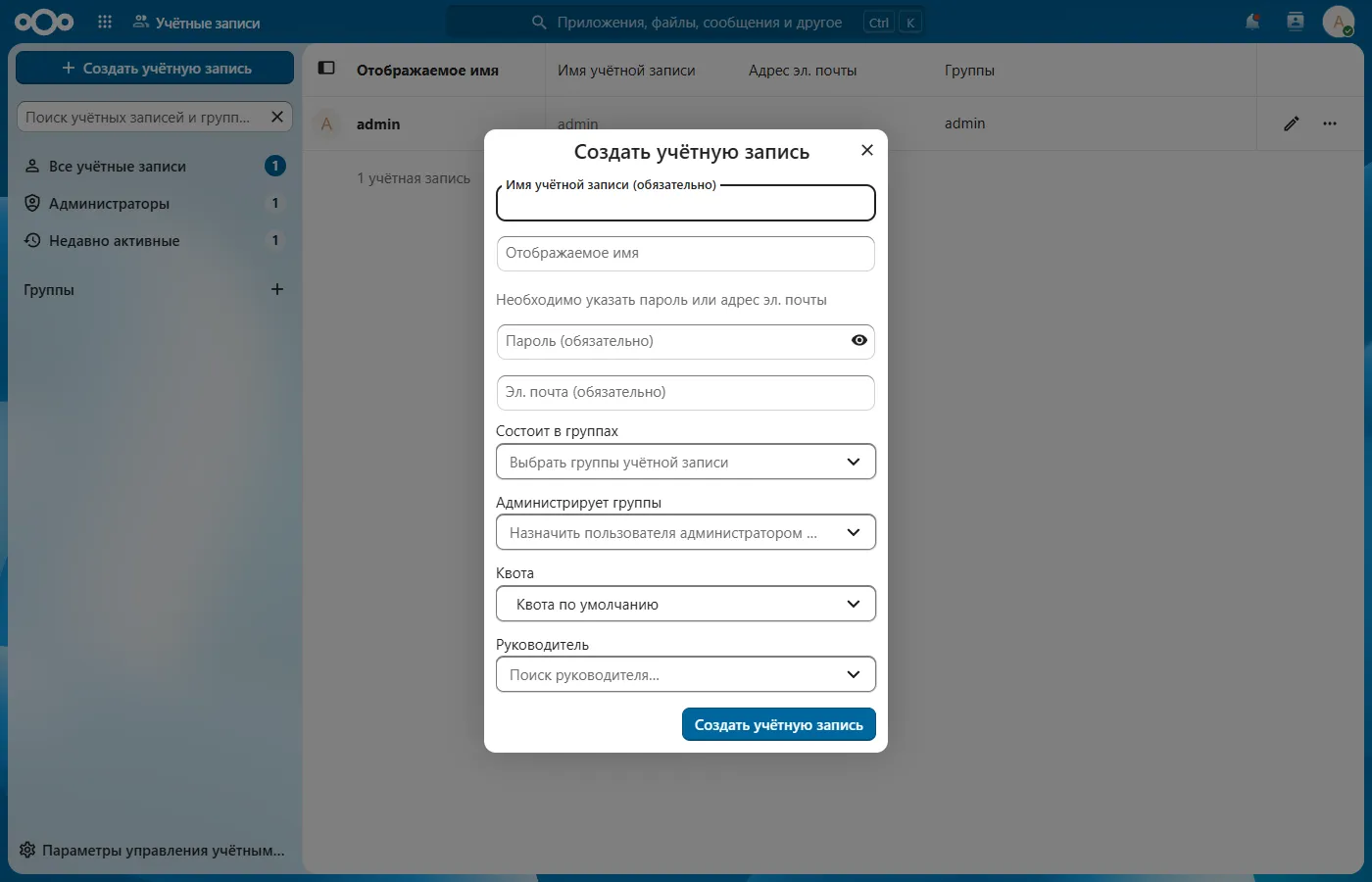Focus the account name field
1372x882 pixels.
point(686,203)
